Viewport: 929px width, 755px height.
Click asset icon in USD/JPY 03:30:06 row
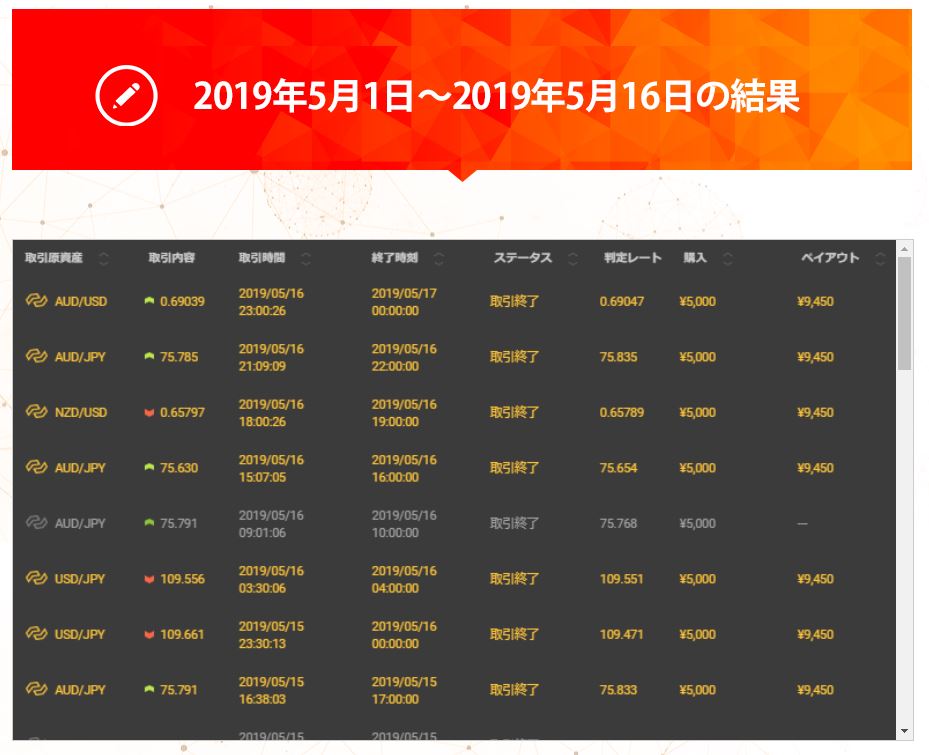[x=36, y=578]
